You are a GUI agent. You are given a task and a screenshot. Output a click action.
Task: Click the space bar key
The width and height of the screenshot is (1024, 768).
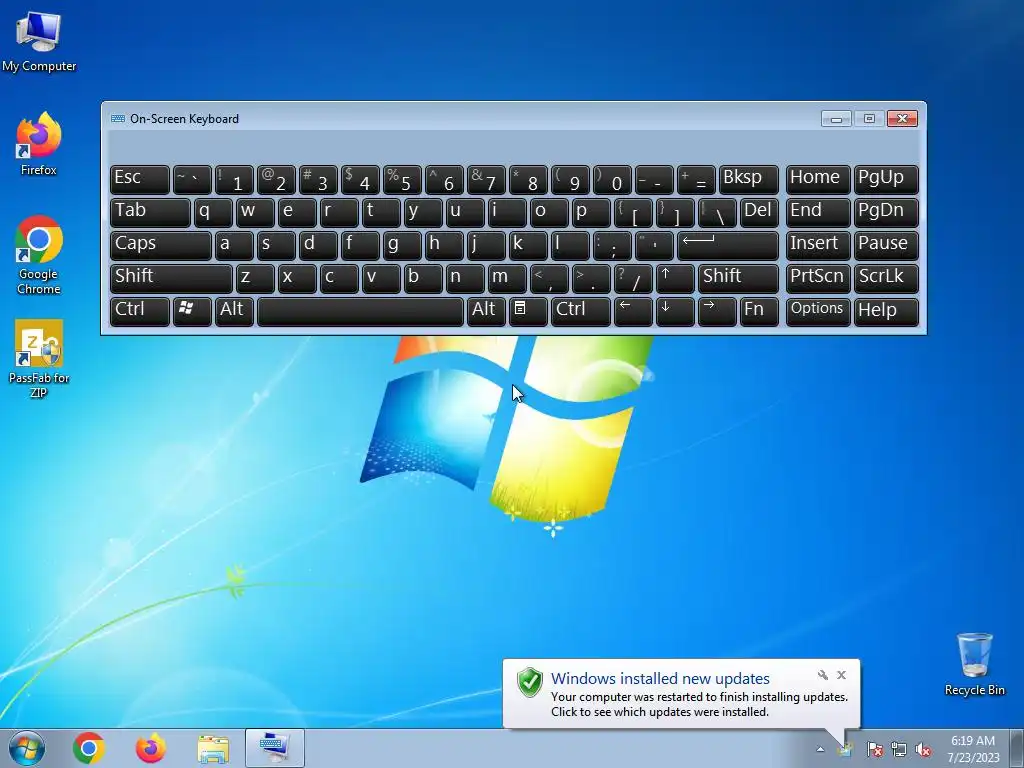360,311
